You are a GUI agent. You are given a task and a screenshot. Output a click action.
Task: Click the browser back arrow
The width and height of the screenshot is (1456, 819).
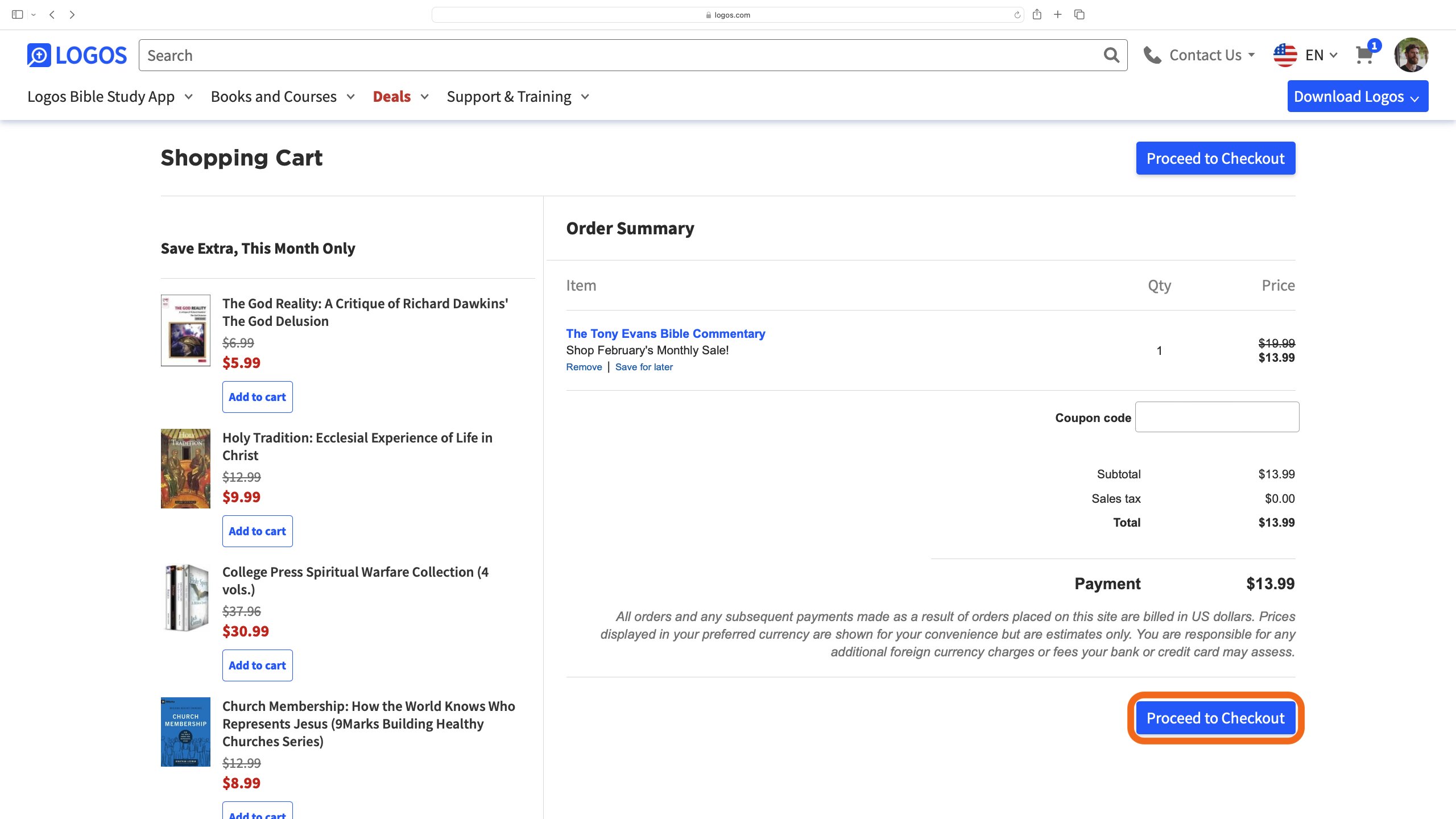coord(52,15)
